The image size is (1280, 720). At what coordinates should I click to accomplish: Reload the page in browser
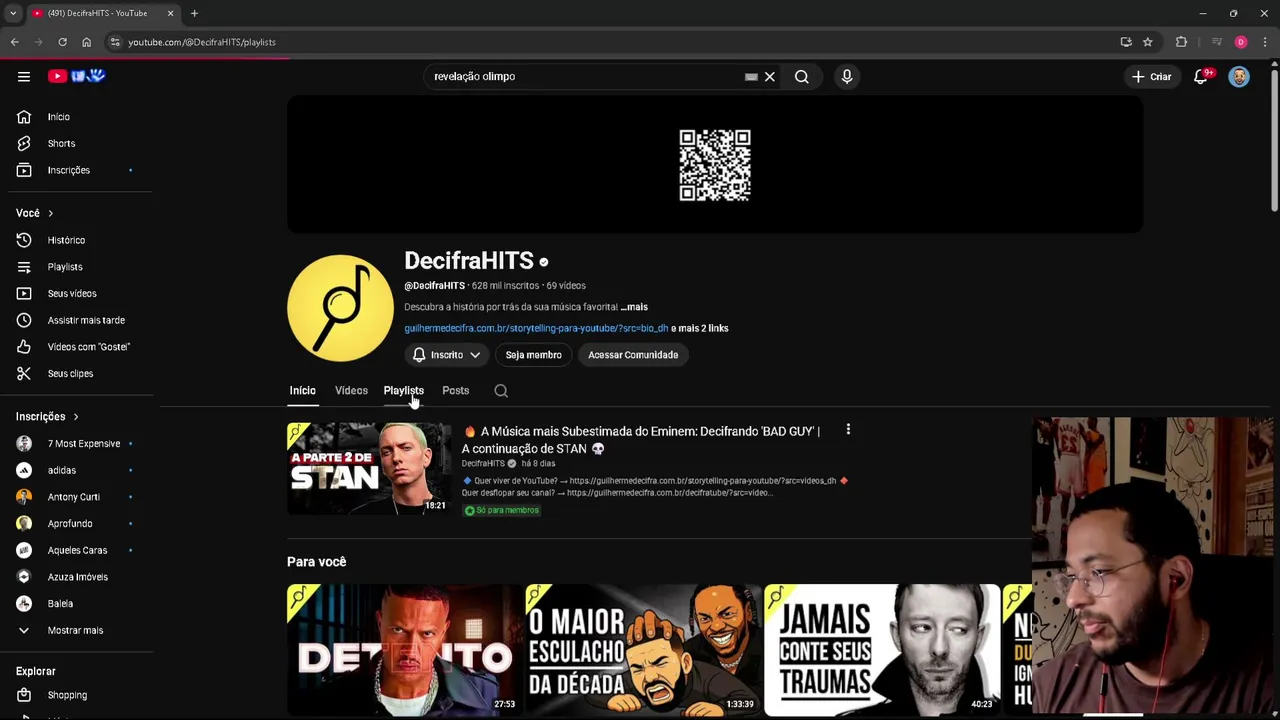(x=62, y=42)
